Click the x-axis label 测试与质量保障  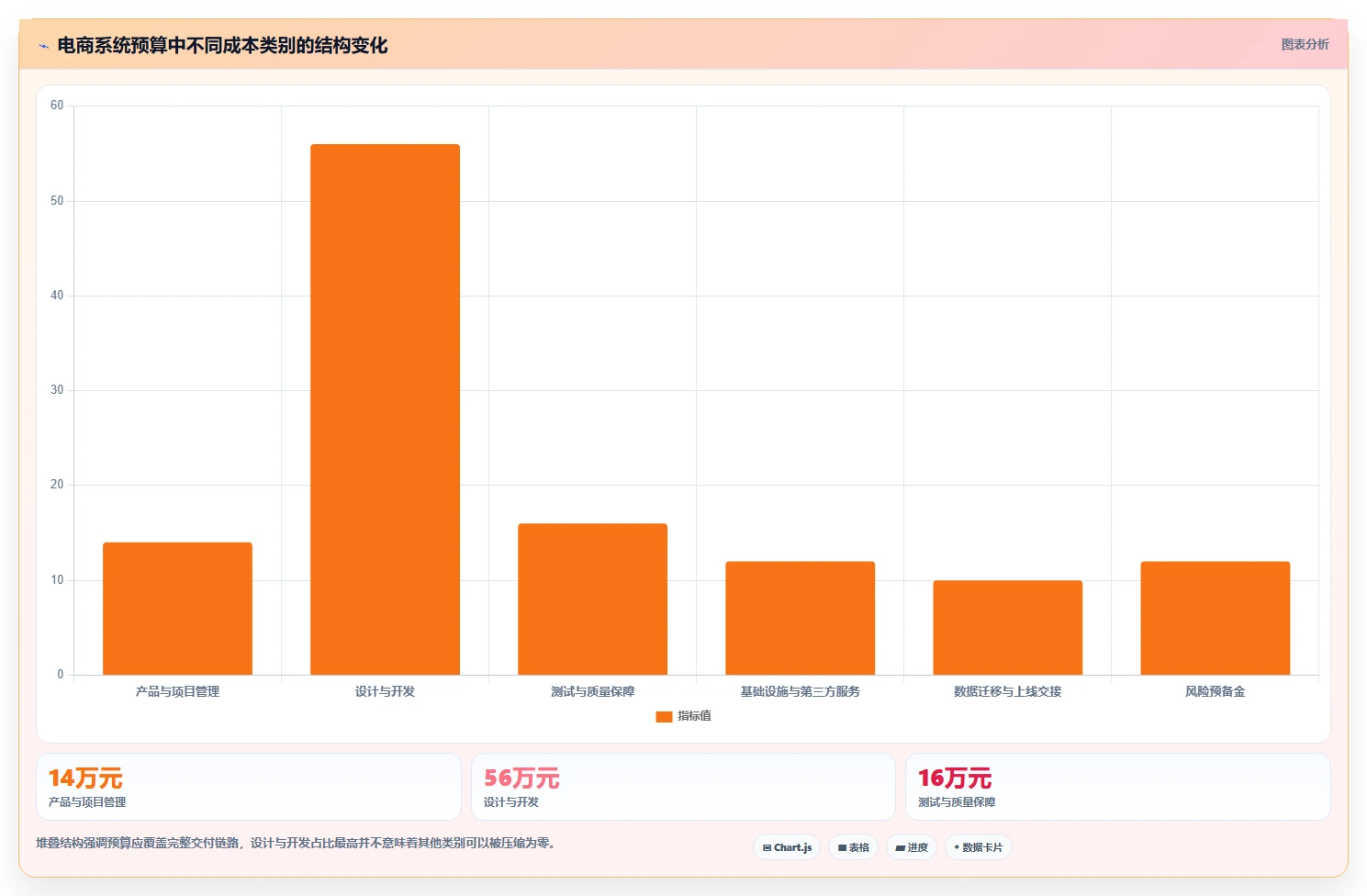click(x=592, y=691)
